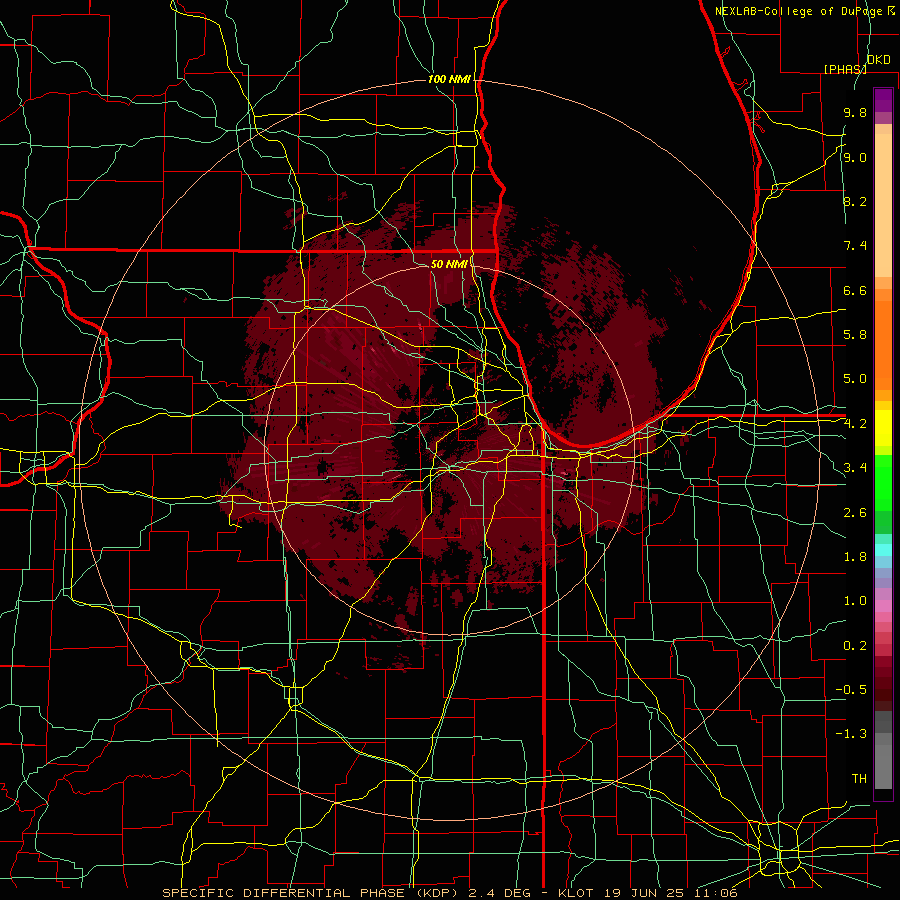
Task: Click the 3.4 value on the scale
Action: [x=855, y=468]
